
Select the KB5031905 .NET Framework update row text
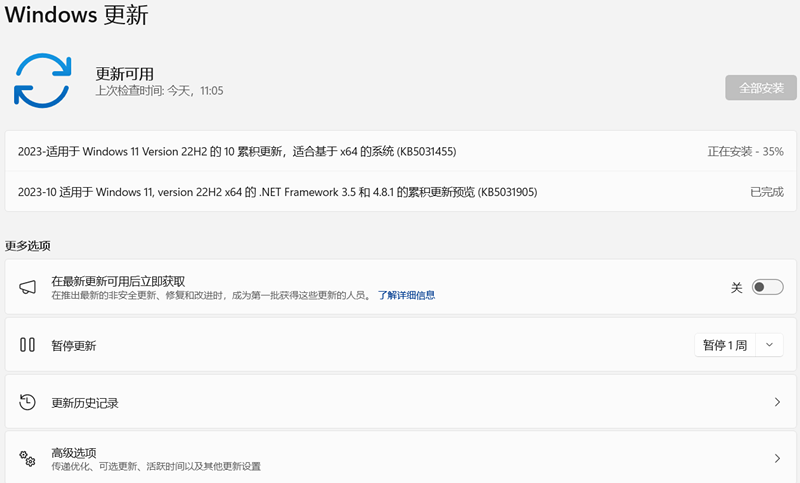tap(278, 192)
